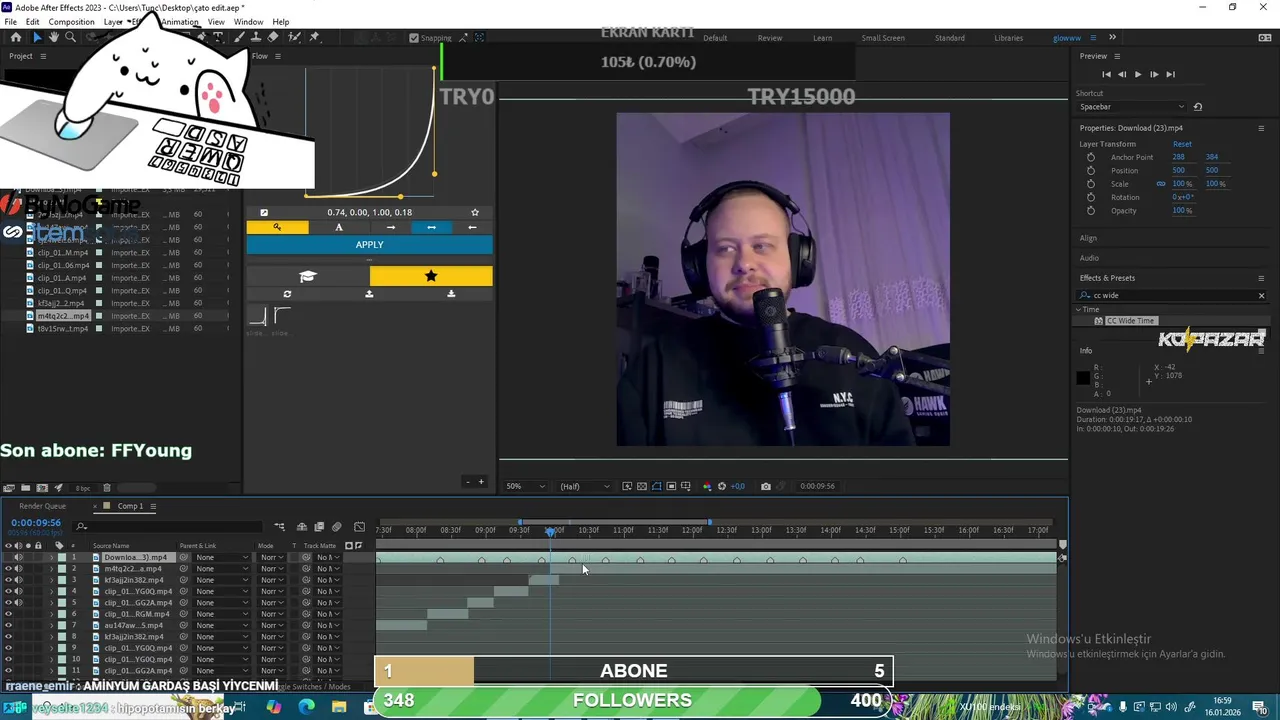The width and height of the screenshot is (1280, 720).
Task: Open Flow yellow star favorites tab
Action: (x=431, y=276)
